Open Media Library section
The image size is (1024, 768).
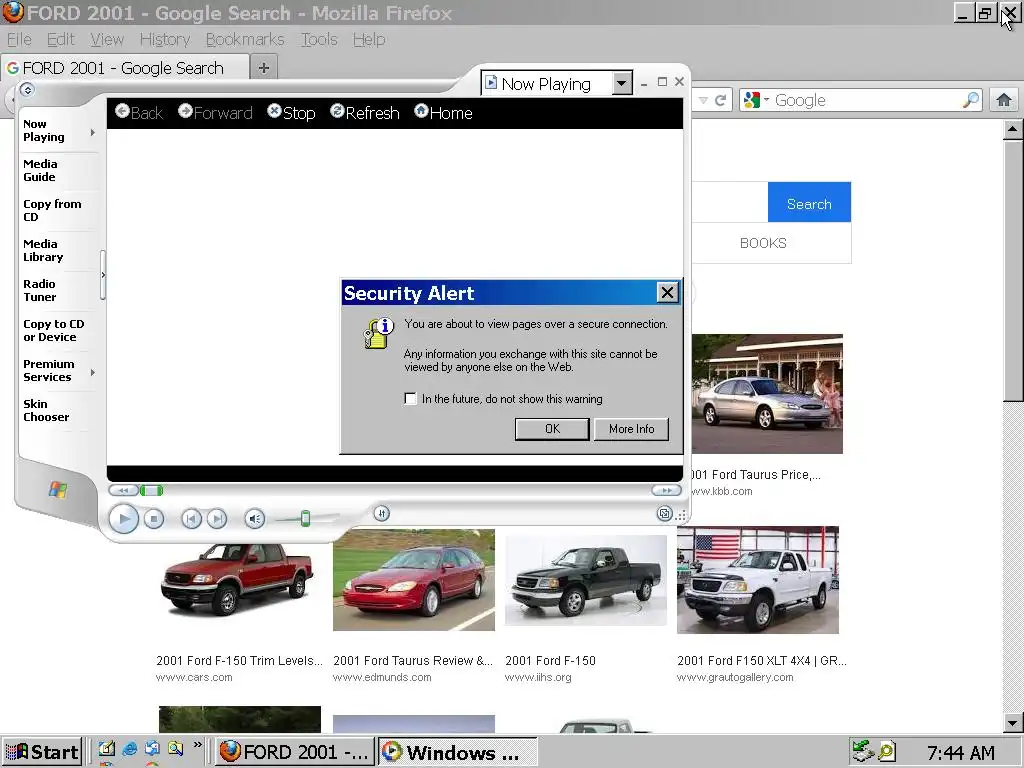tap(43, 250)
